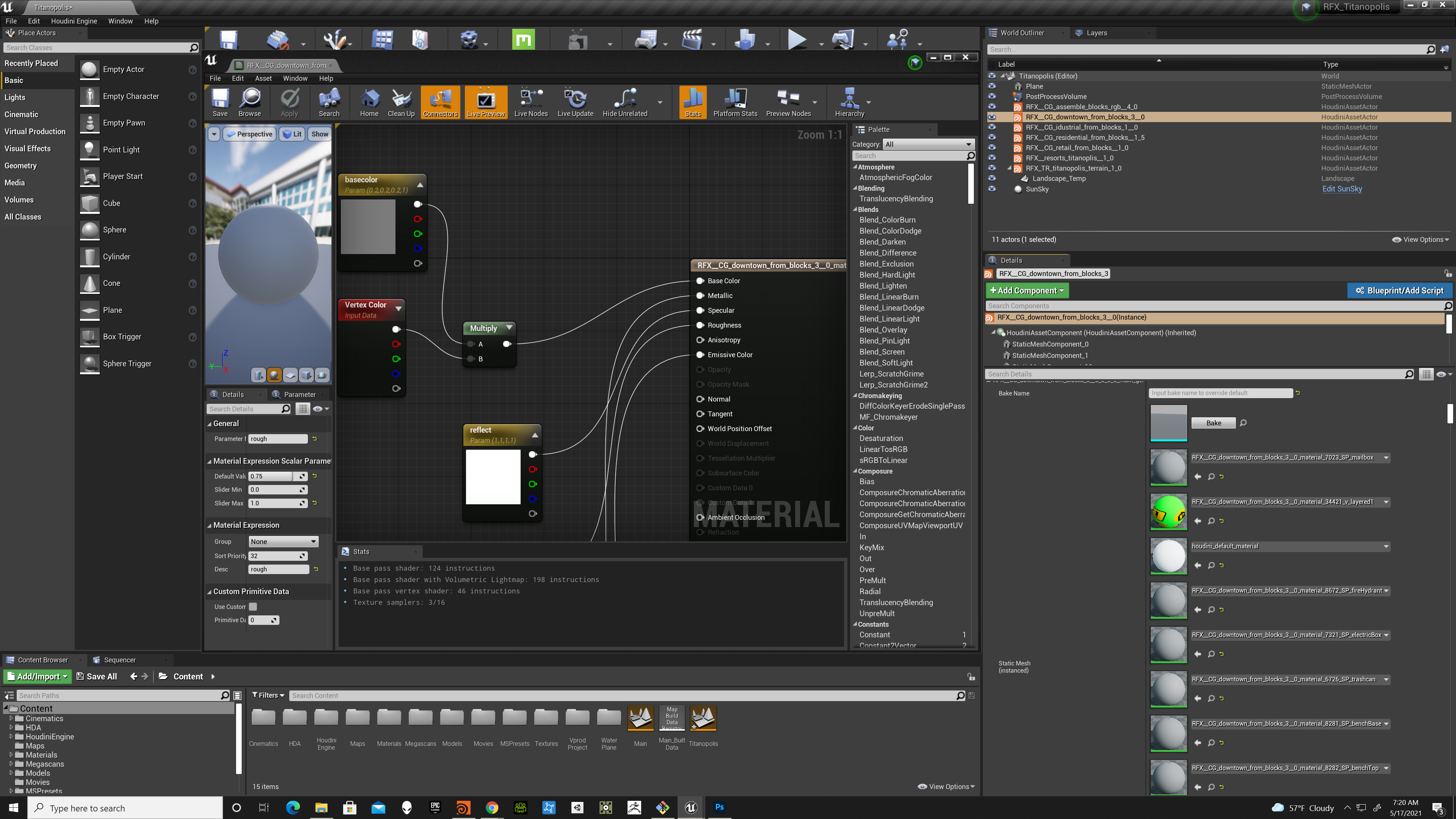Select sphere preview mesh icon in viewport
The width and height of the screenshot is (1456, 819).
[274, 375]
